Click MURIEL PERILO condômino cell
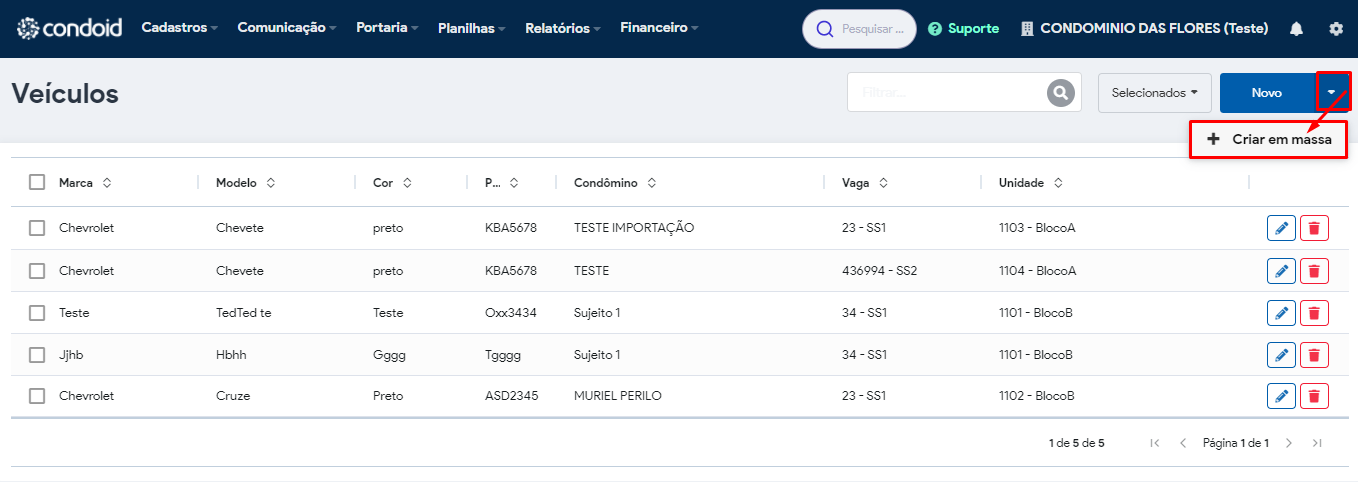 pos(618,396)
